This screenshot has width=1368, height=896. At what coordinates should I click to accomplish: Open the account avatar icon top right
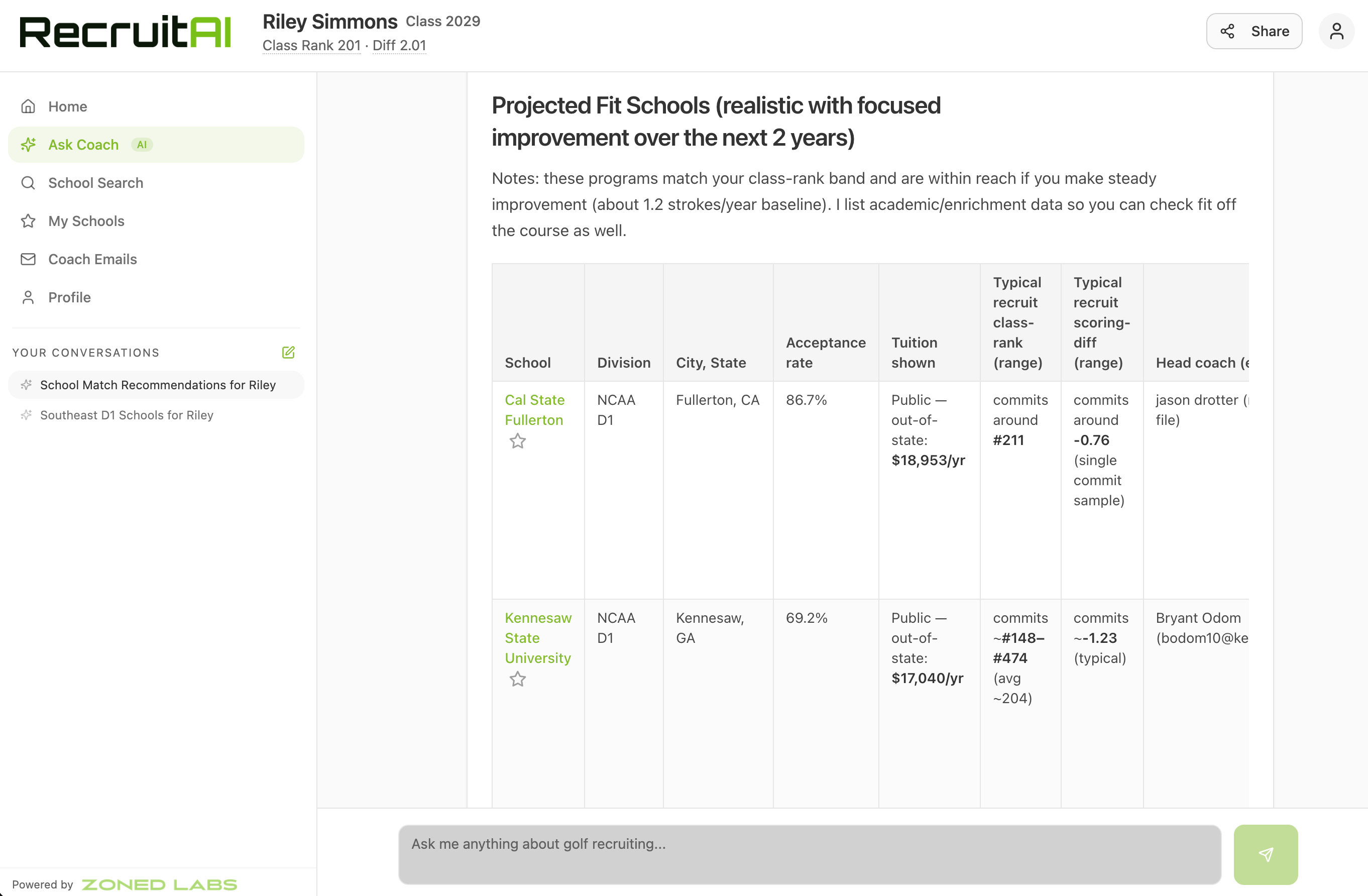[1336, 31]
